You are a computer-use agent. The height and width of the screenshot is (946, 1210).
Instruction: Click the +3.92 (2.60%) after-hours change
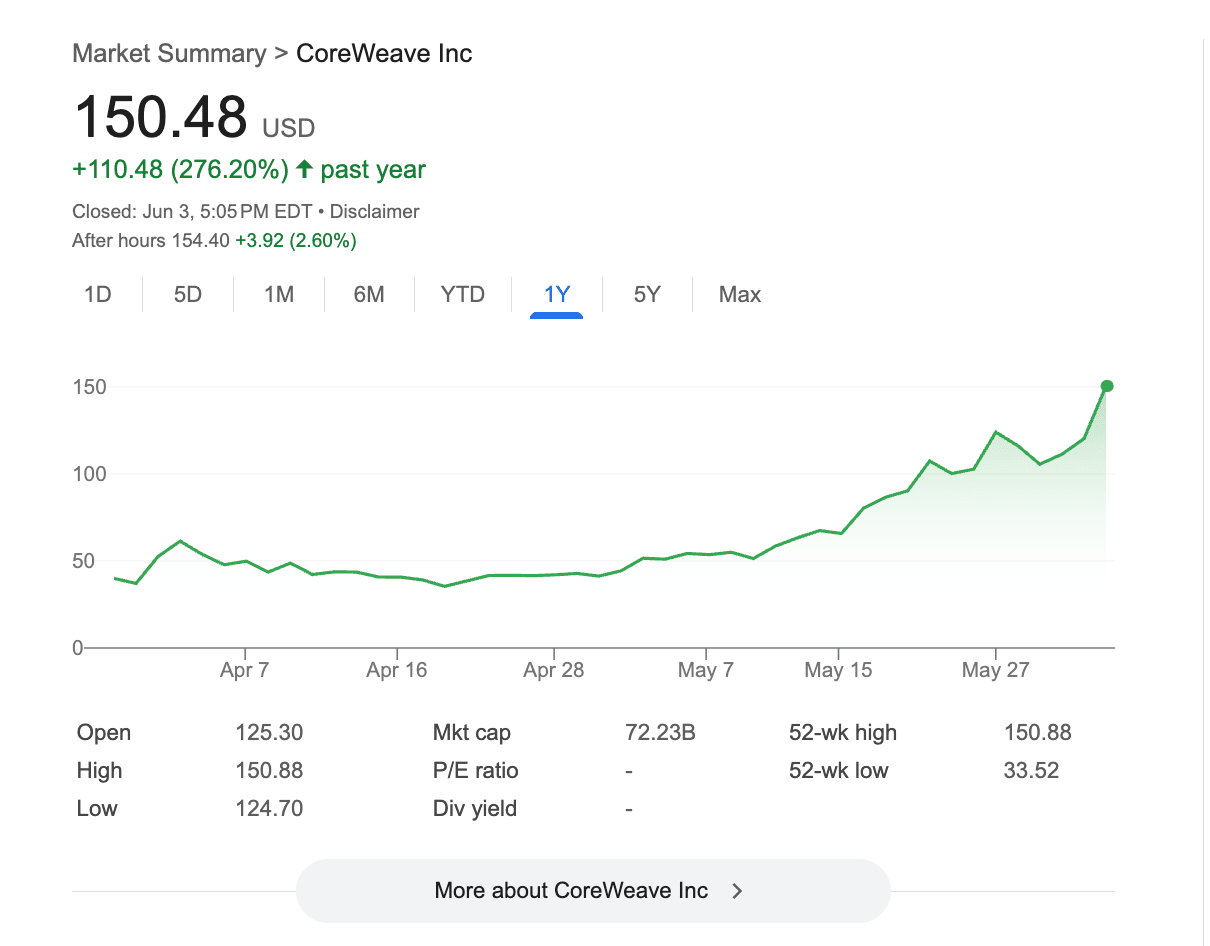click(296, 241)
